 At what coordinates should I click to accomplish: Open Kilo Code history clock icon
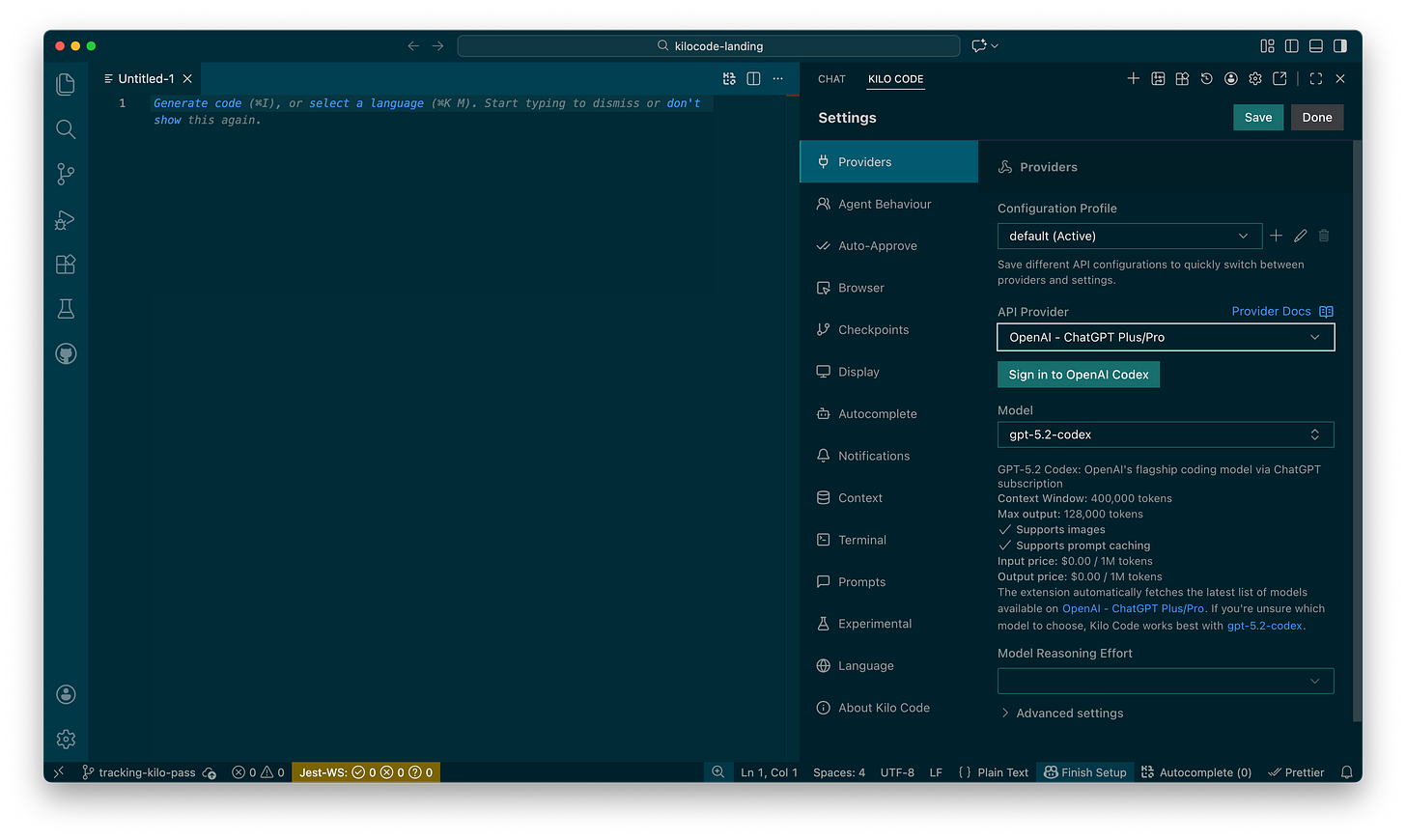pyautogui.click(x=1206, y=78)
